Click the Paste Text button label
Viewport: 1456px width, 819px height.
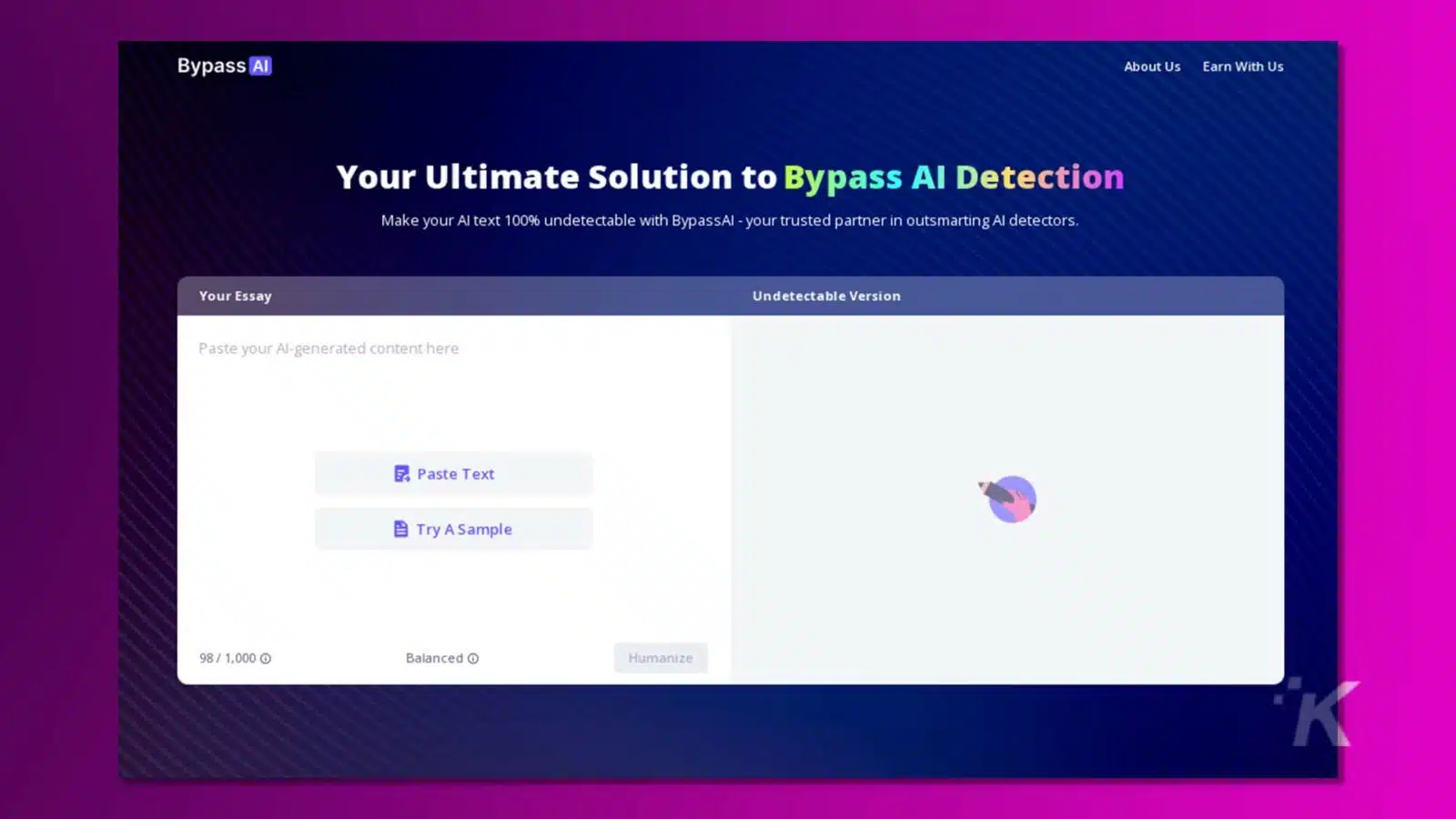[456, 474]
